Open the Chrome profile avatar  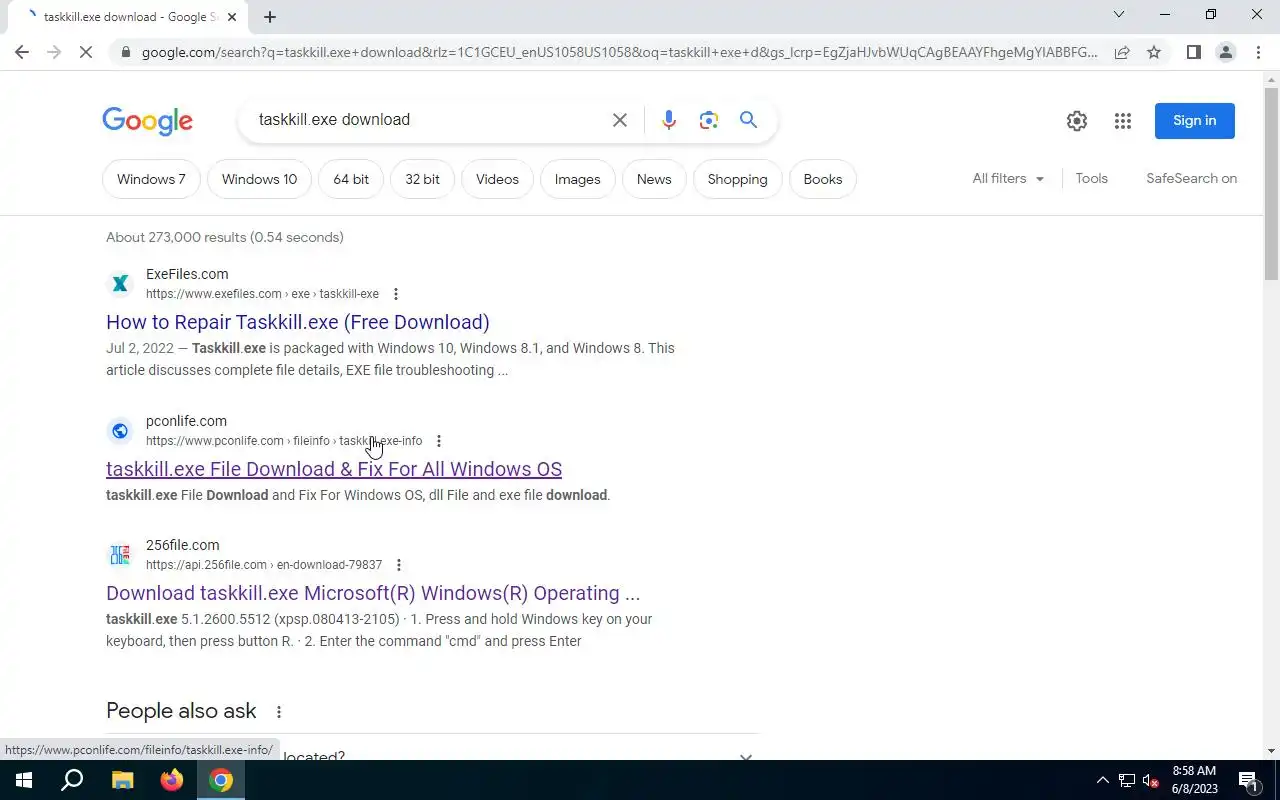coord(1226,52)
